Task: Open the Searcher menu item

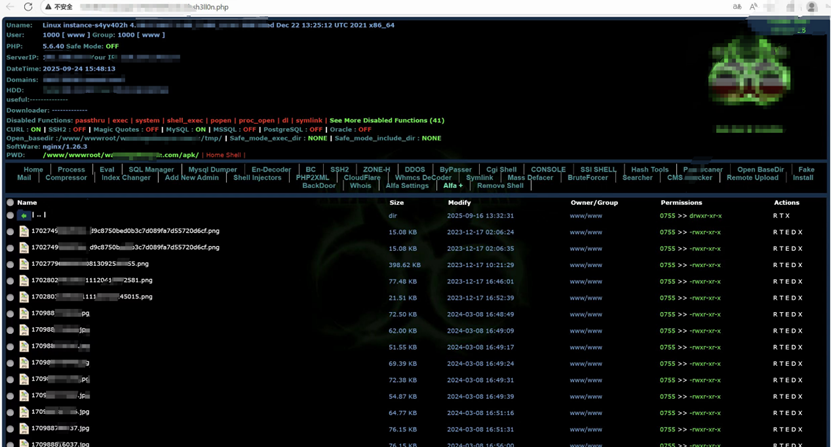Action: [637, 178]
